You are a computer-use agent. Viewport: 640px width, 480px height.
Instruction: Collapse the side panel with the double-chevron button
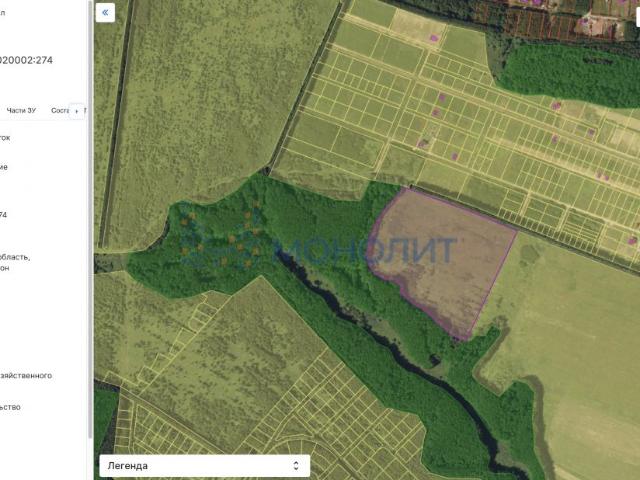(x=105, y=13)
